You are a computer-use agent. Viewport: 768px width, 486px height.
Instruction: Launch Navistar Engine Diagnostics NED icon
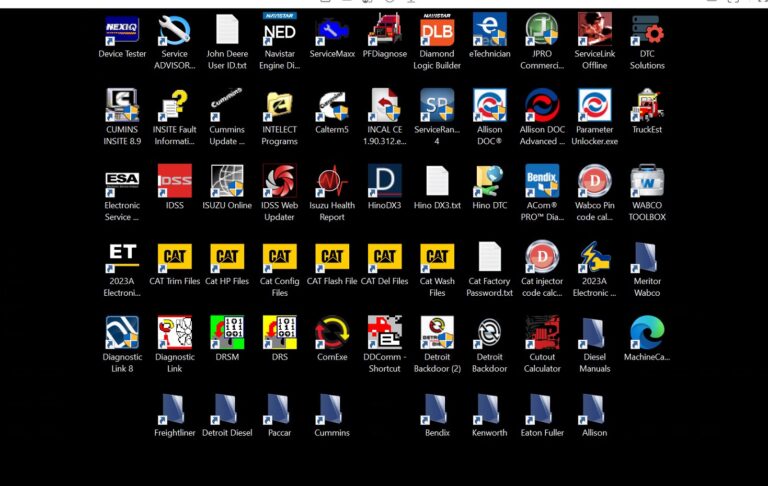tap(280, 29)
